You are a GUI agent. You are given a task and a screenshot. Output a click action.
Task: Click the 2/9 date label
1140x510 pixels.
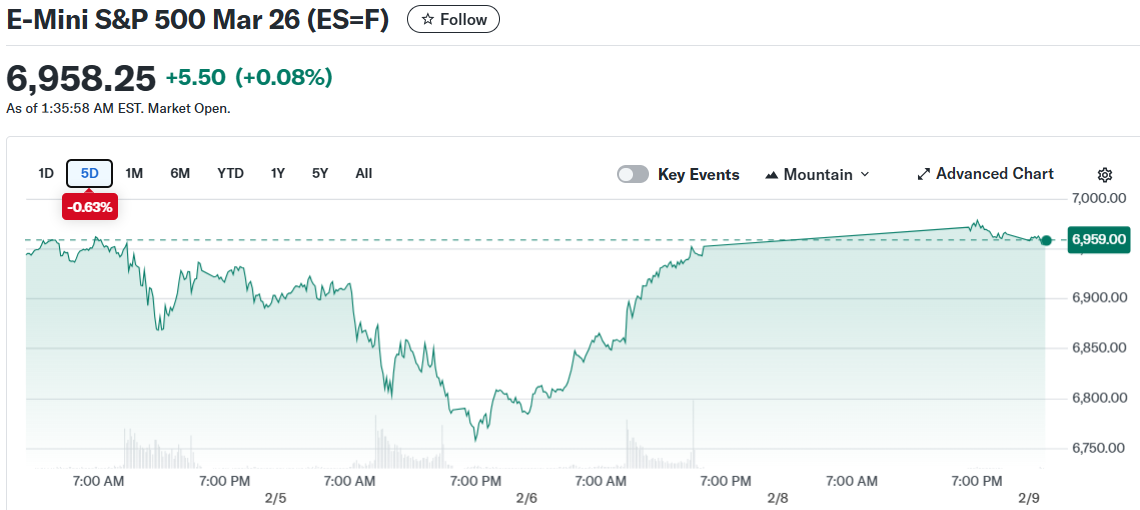point(1028,499)
